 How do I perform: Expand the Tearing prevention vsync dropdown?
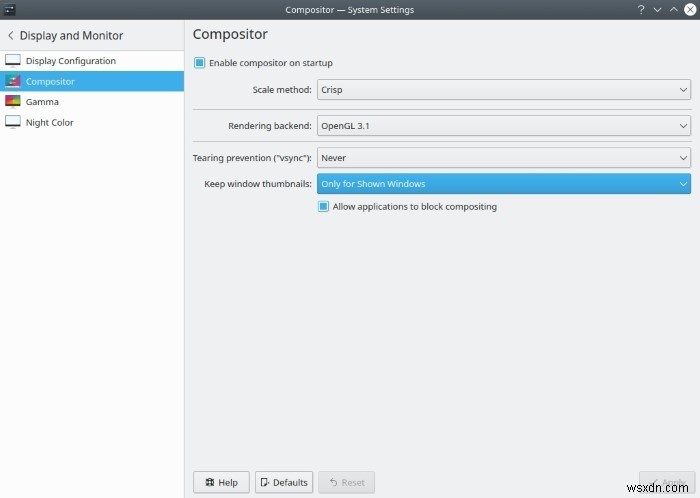click(504, 158)
